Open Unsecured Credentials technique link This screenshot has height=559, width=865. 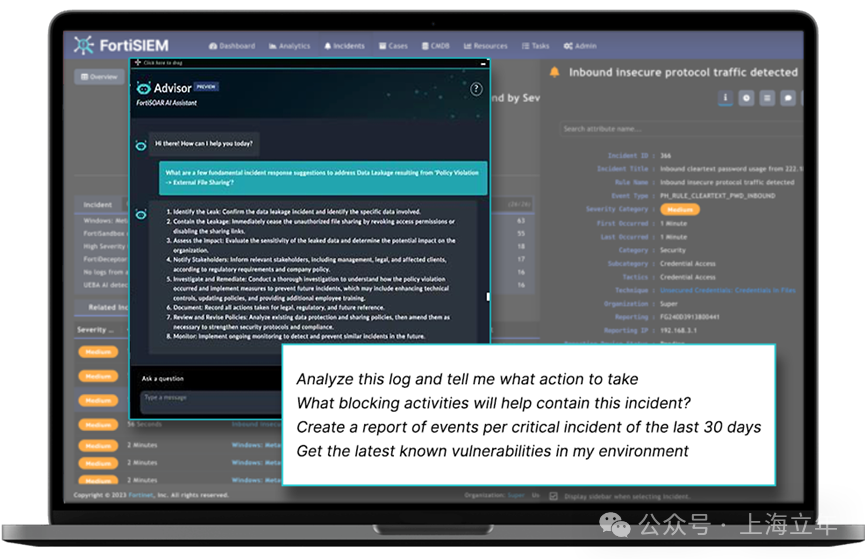coord(728,290)
